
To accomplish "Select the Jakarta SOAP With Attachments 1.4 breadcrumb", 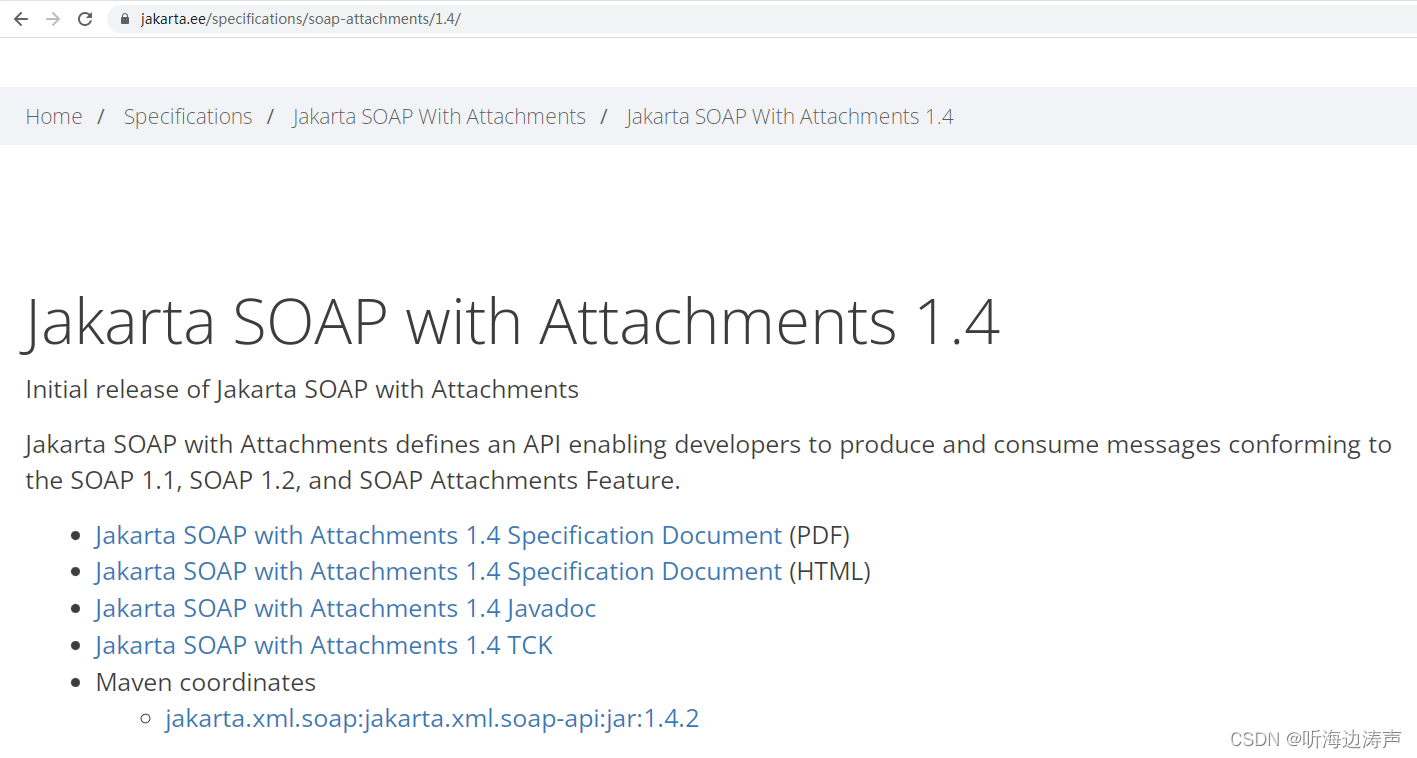I will [x=790, y=116].
